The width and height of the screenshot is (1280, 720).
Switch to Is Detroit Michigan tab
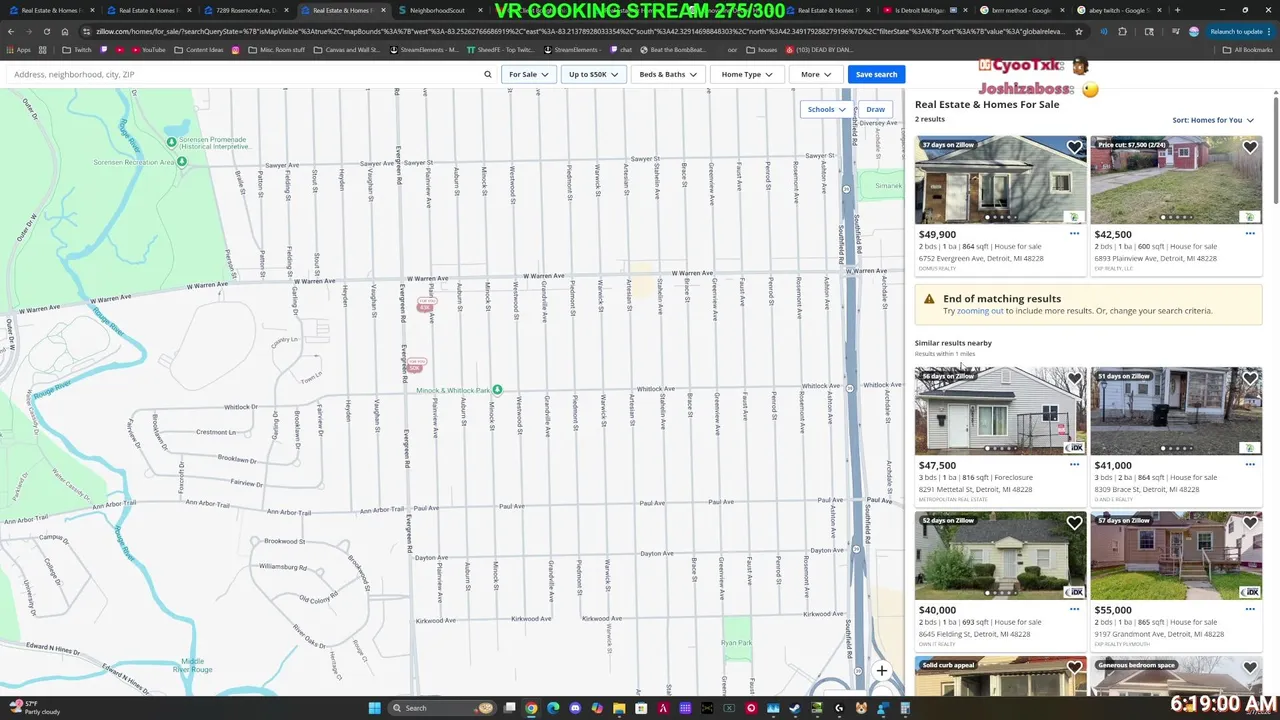(925, 10)
